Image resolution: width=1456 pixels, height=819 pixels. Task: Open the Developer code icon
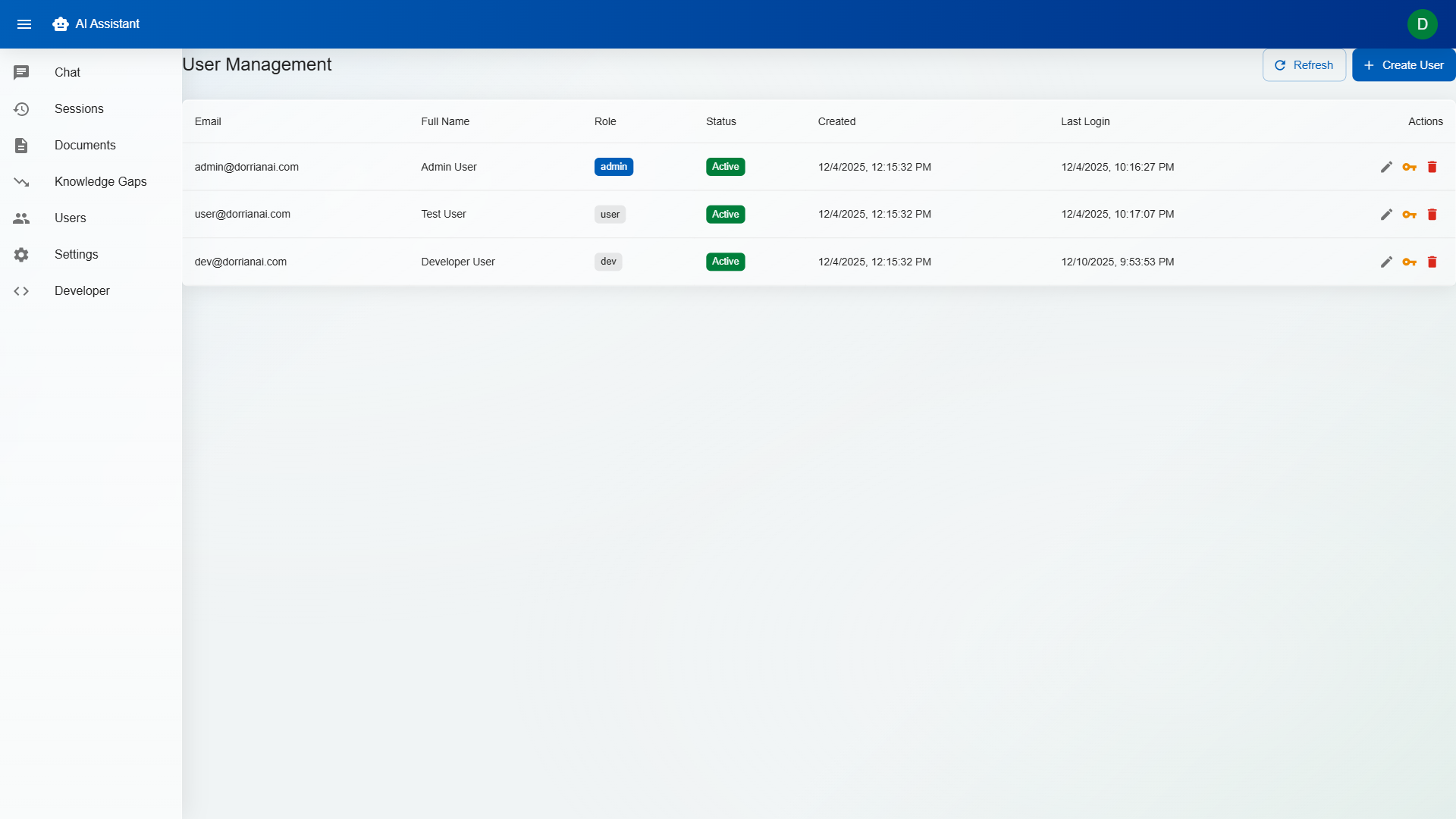(21, 290)
